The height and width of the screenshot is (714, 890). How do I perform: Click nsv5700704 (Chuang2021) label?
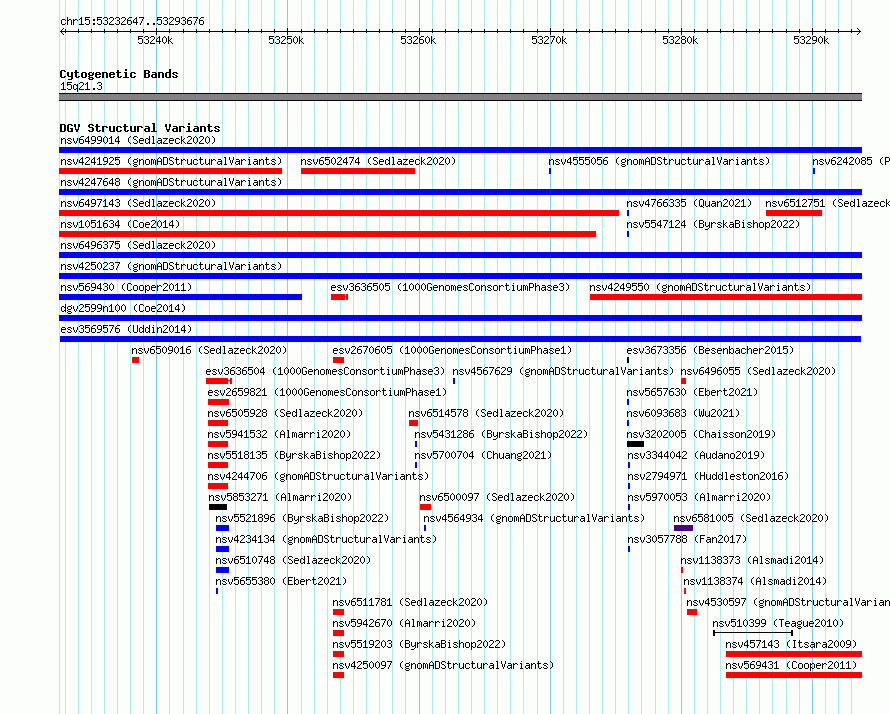(x=483, y=455)
